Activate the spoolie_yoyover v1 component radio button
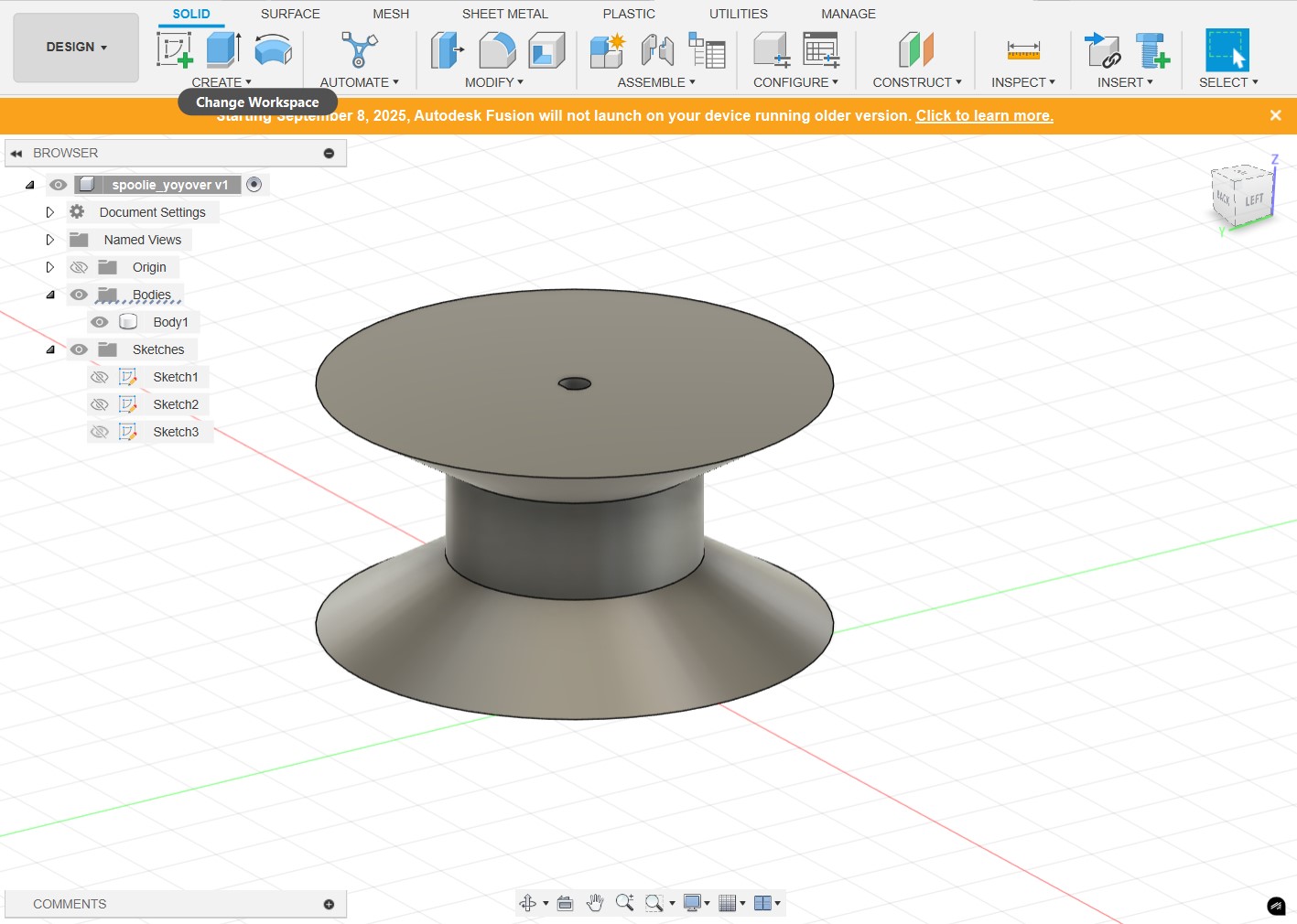Viewport: 1297px width, 924px height. (254, 185)
